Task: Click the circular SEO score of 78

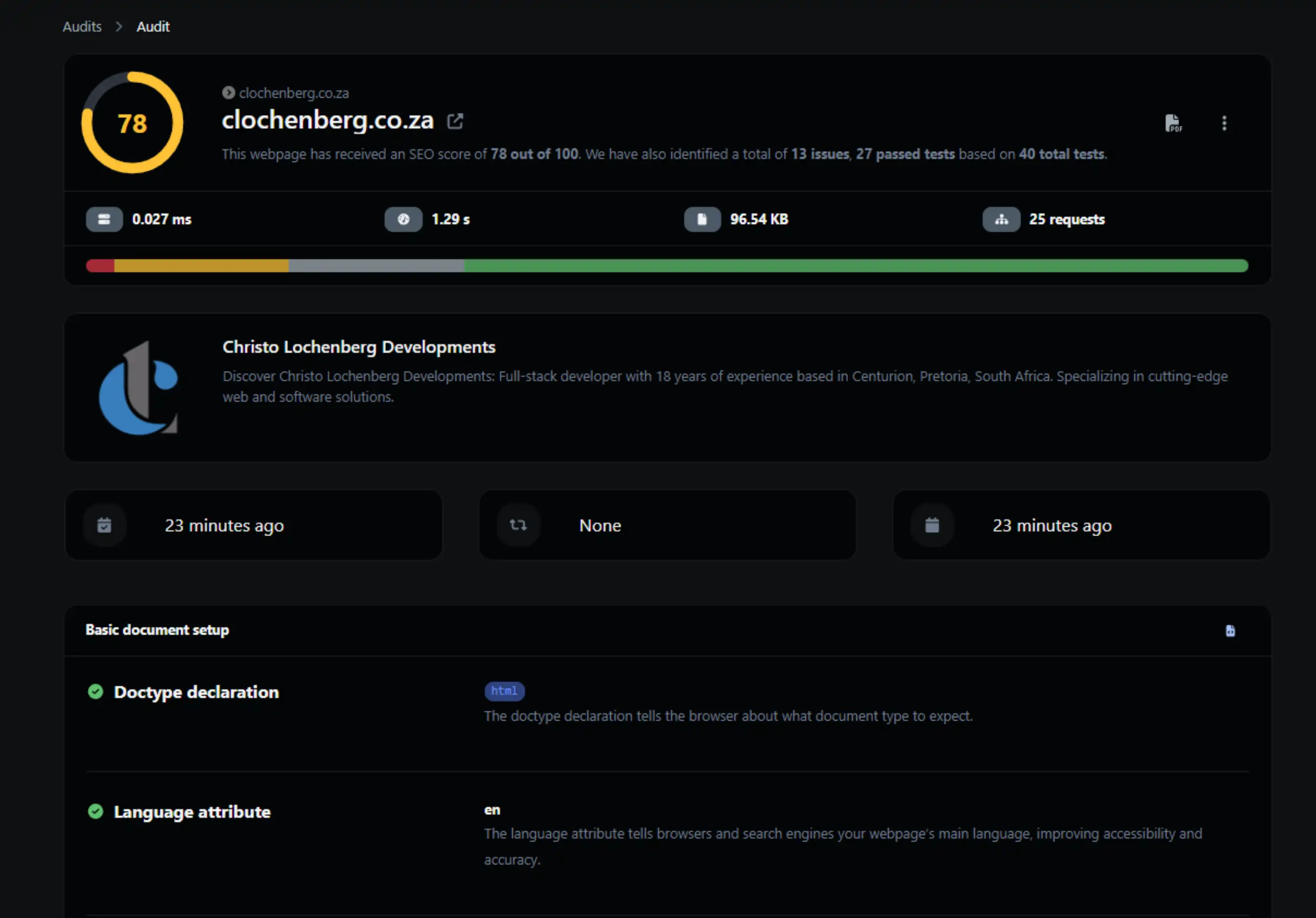Action: (x=133, y=123)
